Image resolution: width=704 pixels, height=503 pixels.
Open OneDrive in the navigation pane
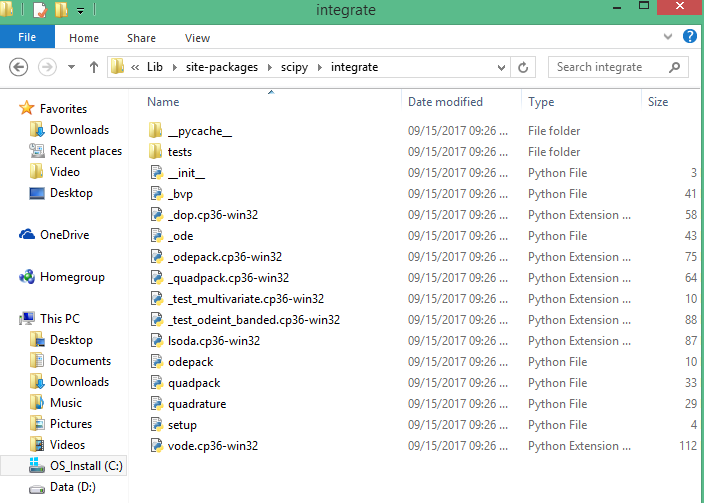click(x=64, y=235)
